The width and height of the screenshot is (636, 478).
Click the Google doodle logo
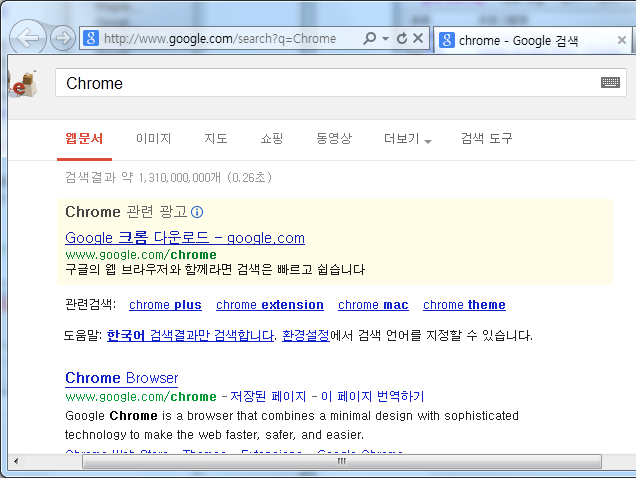pos(23,83)
